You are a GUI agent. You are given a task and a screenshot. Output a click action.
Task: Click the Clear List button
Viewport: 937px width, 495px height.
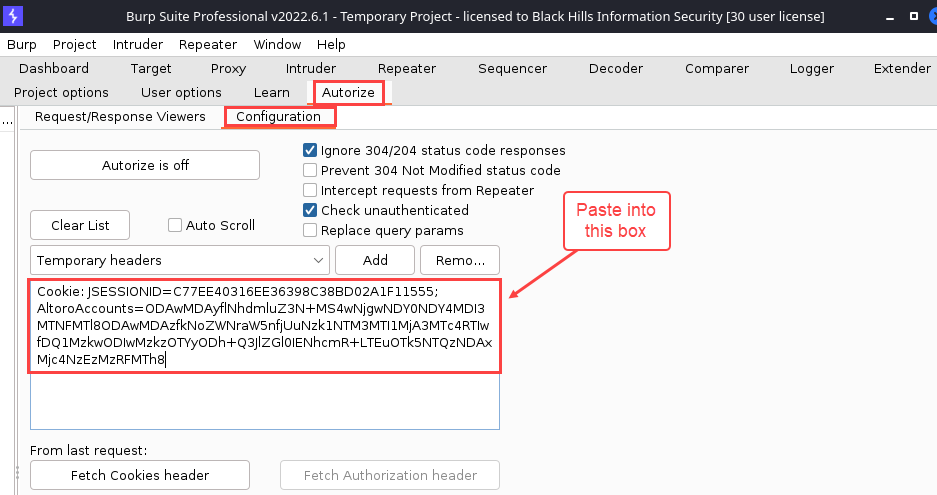pyautogui.click(x=80, y=225)
